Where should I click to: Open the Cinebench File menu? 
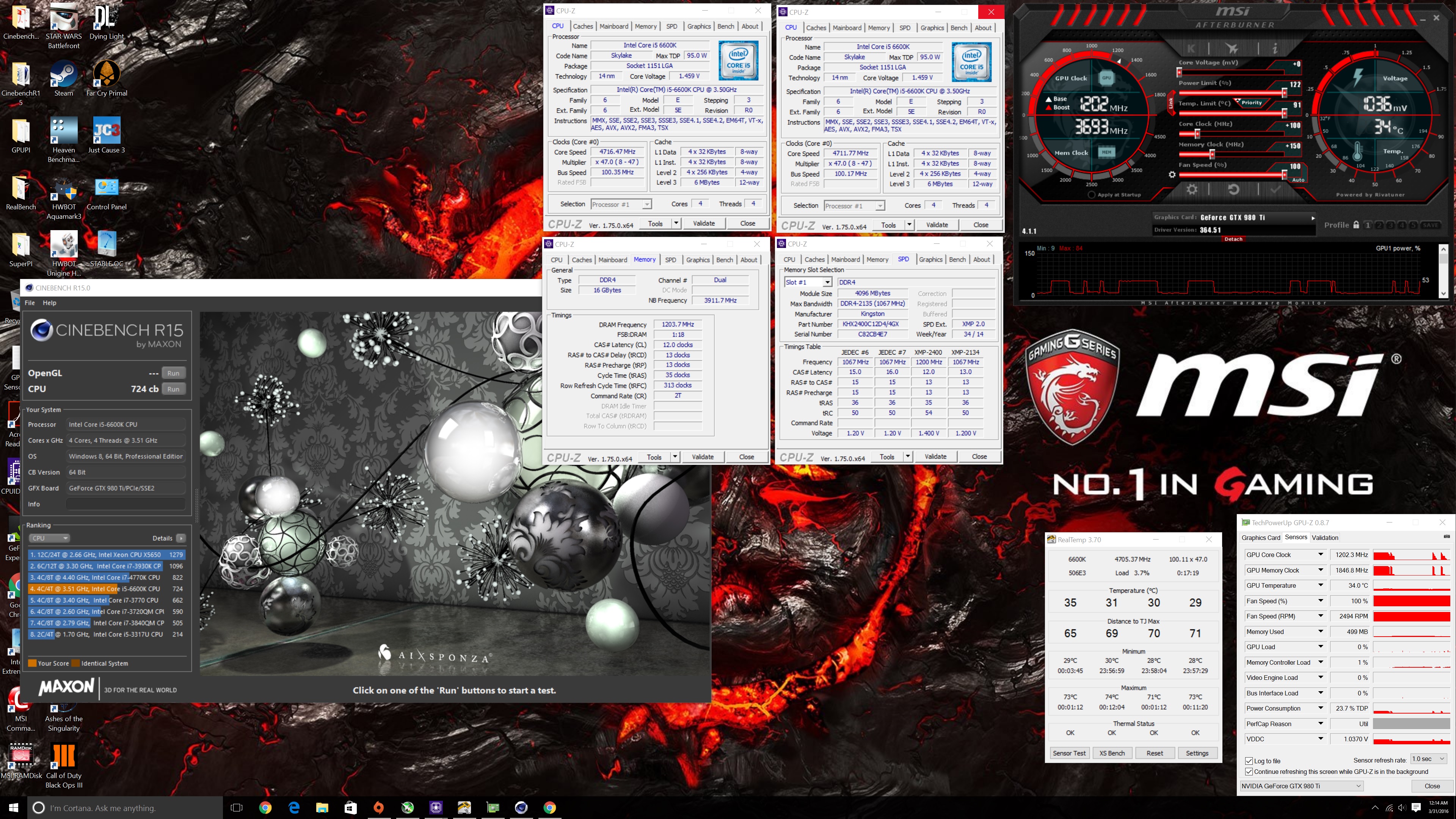(30, 303)
